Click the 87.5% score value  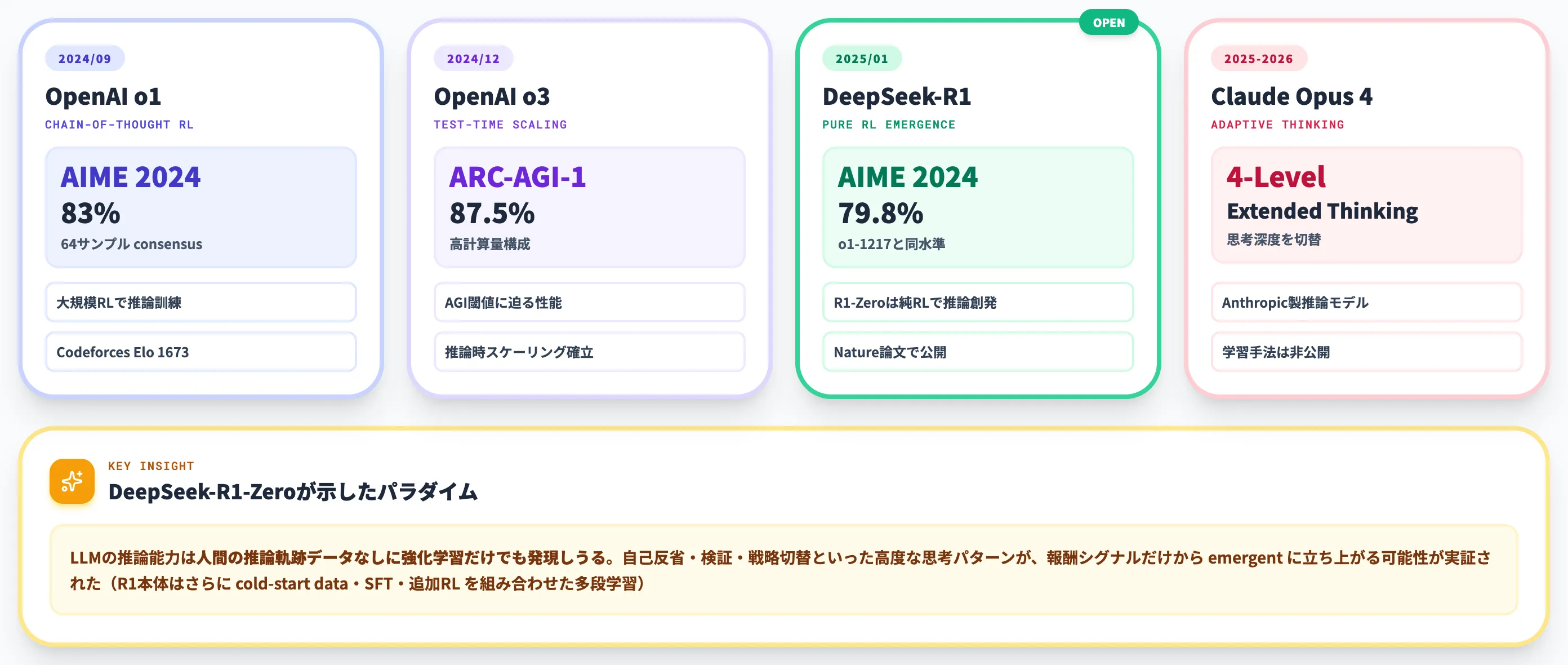pyautogui.click(x=492, y=213)
